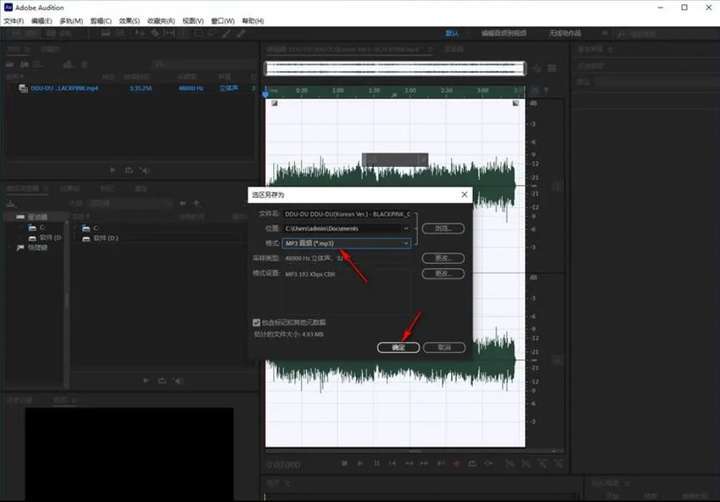Edit the file name field in dialog
The width and height of the screenshot is (720, 502).
(x=347, y=214)
